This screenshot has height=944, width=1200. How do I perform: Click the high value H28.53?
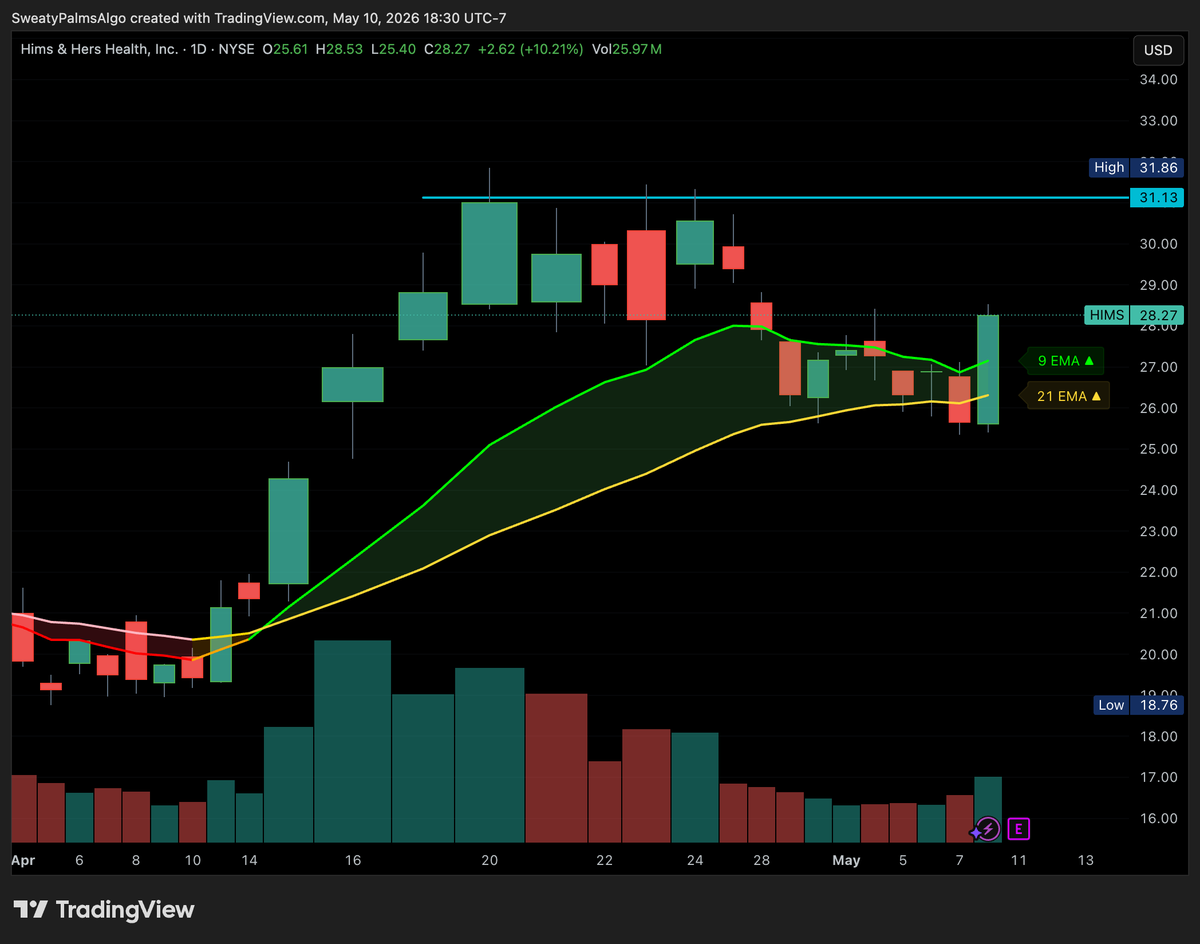tap(339, 49)
